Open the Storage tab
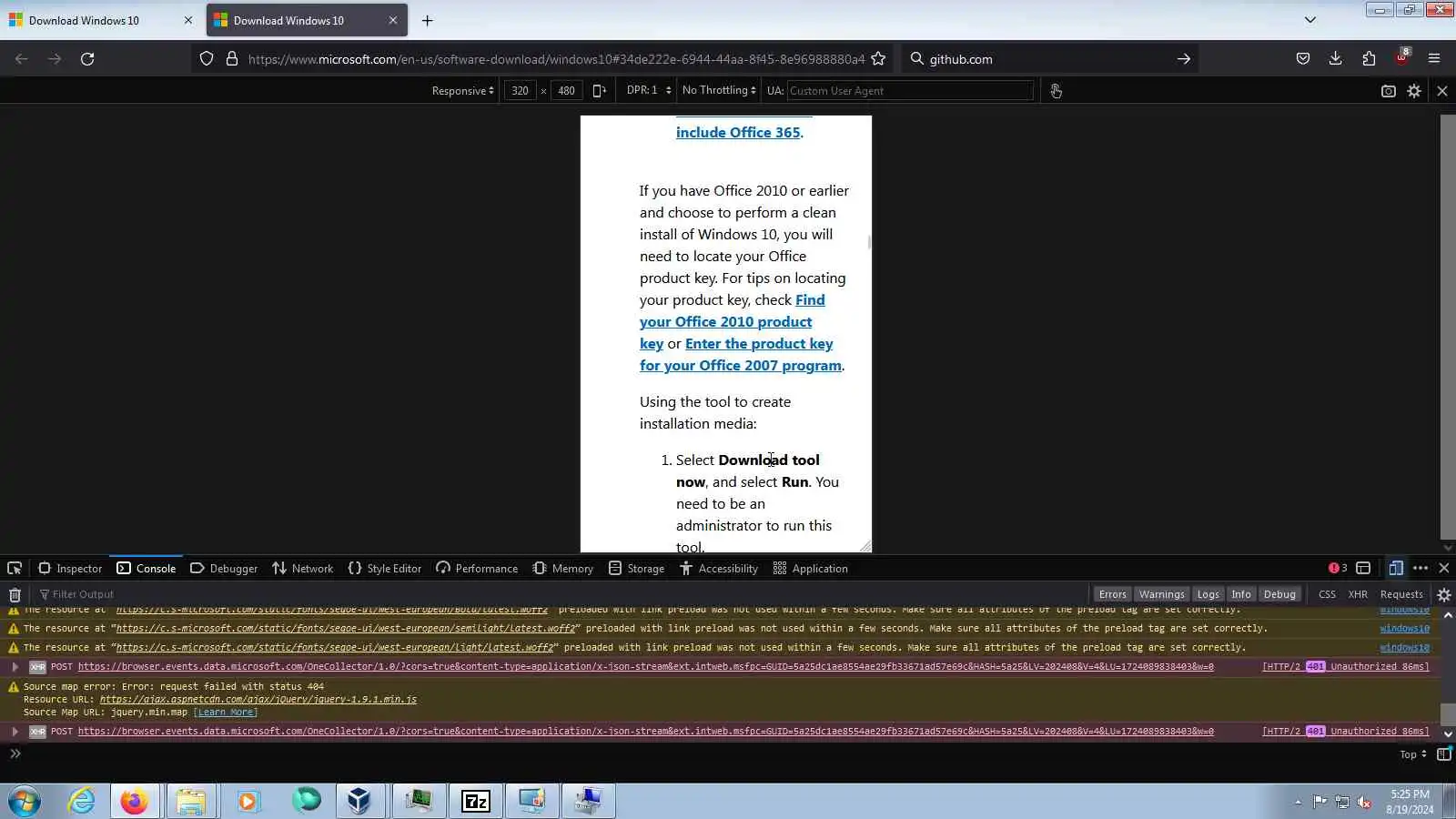This screenshot has height=819, width=1456. pos(636,568)
